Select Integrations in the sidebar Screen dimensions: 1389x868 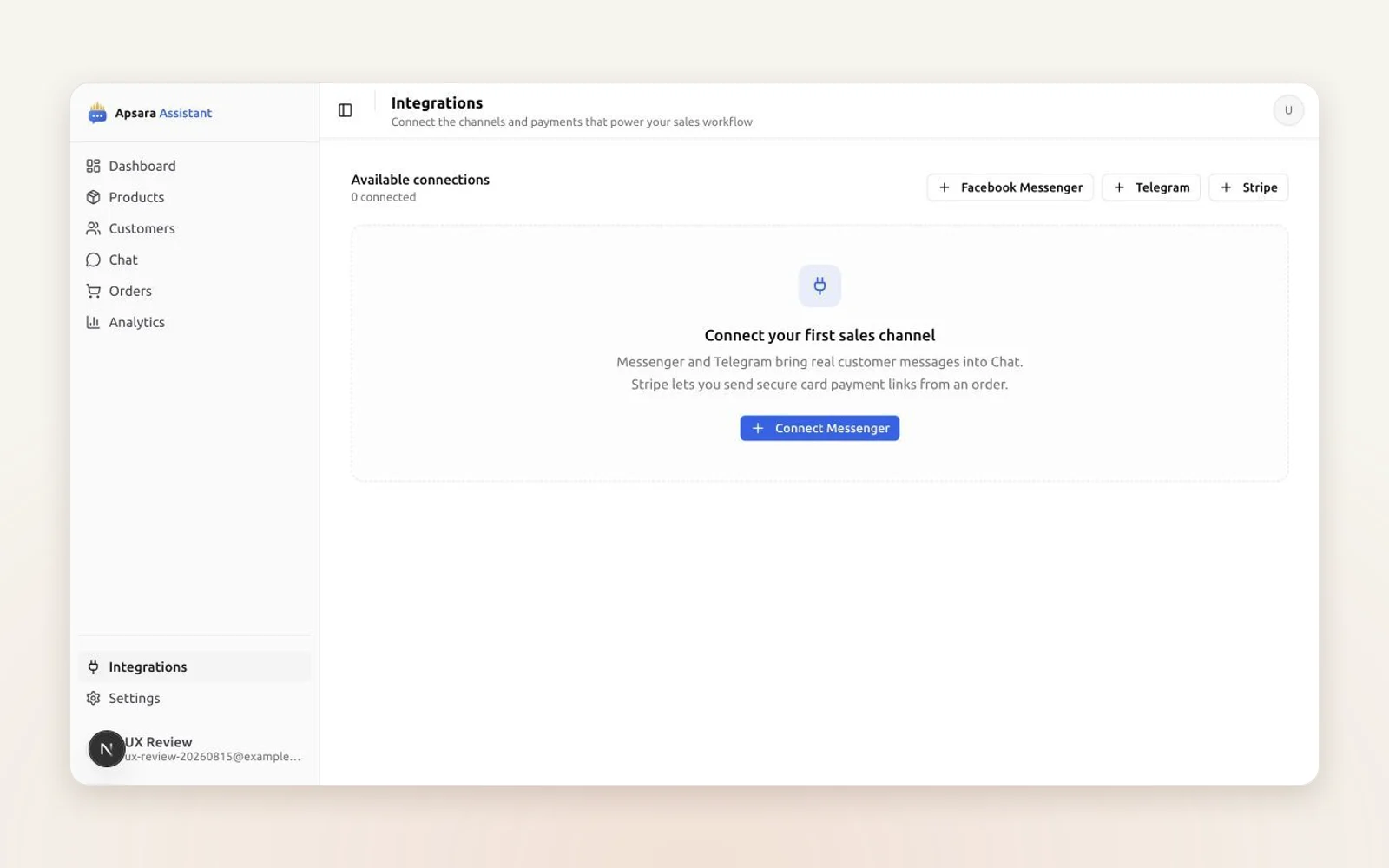pos(194,667)
